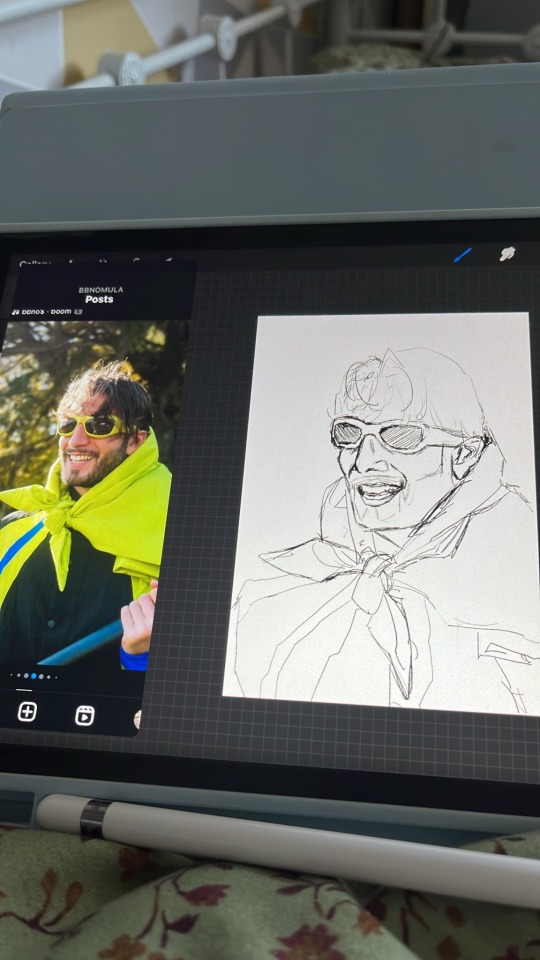Viewport: 540px width, 960px height.
Task: Tap the Posts header title
Action: [x=99, y=299]
